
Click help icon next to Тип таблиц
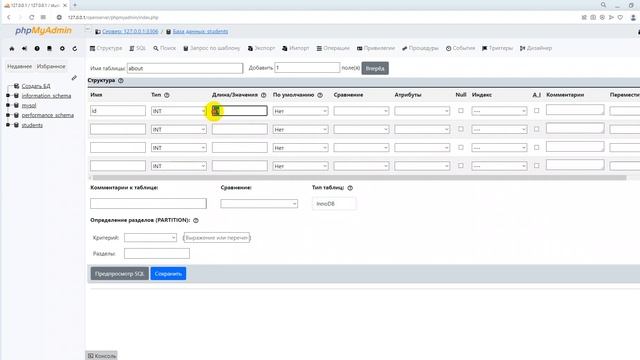click(x=350, y=188)
